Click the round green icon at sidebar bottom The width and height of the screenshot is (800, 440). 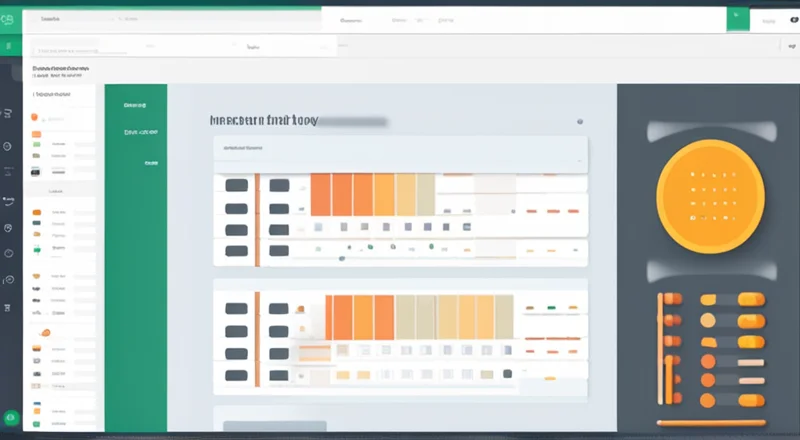(x=11, y=419)
